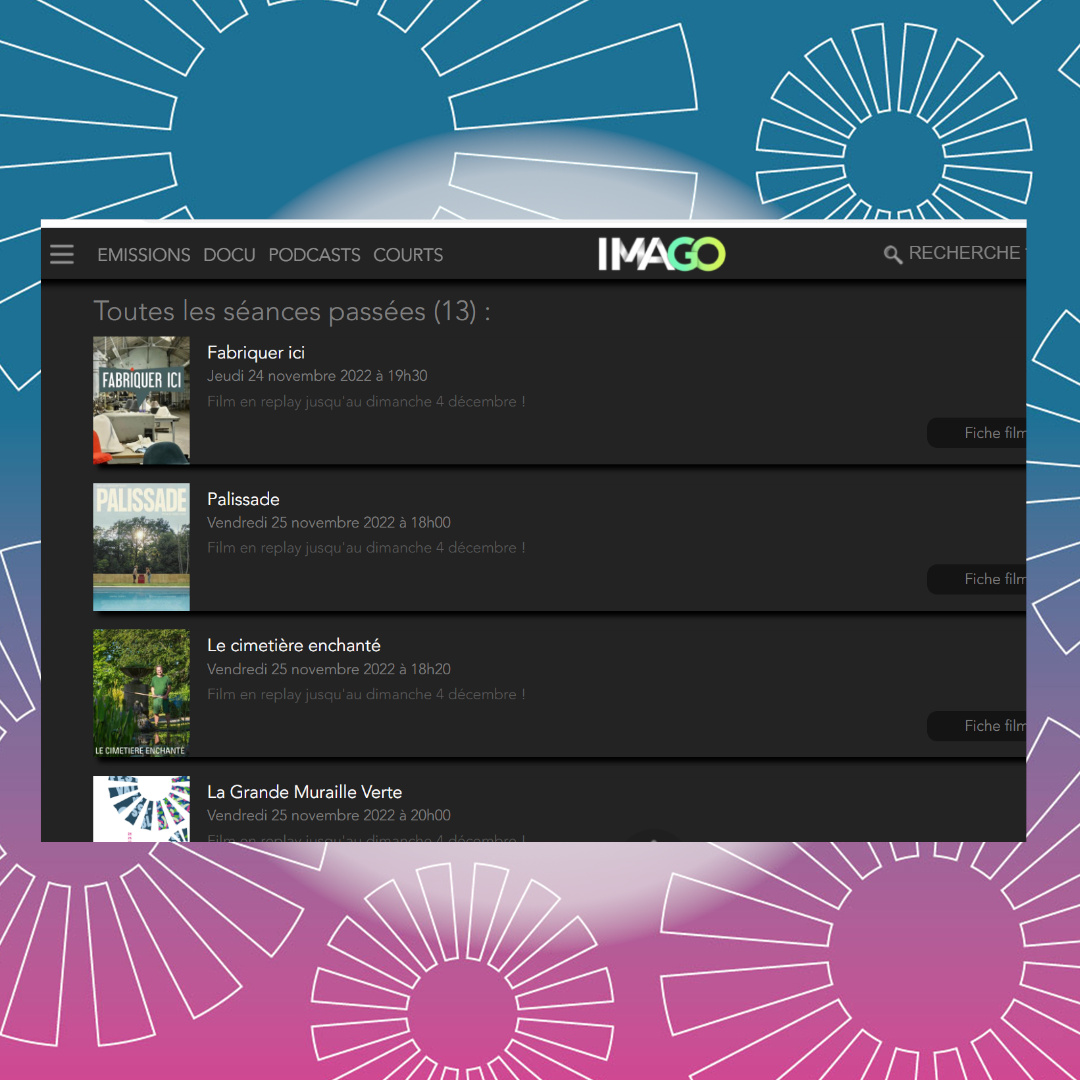Click the search magnifier icon
Image resolution: width=1080 pixels, height=1080 pixels.
[893, 255]
